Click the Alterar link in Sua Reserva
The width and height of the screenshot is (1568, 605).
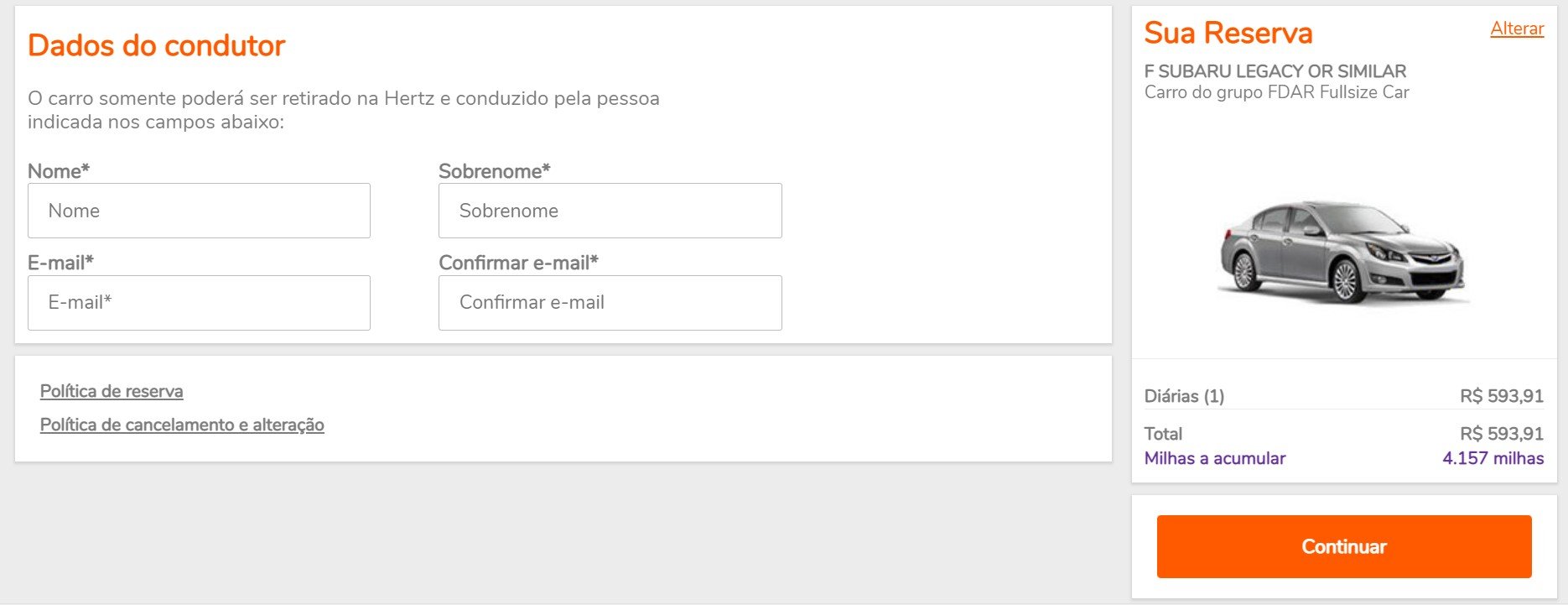pos(1517,29)
